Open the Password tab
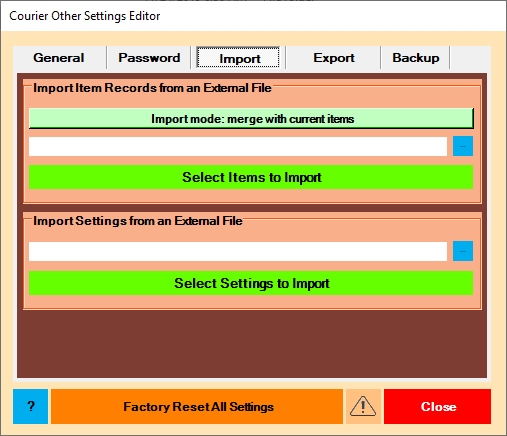The width and height of the screenshot is (507, 436). pos(149,58)
